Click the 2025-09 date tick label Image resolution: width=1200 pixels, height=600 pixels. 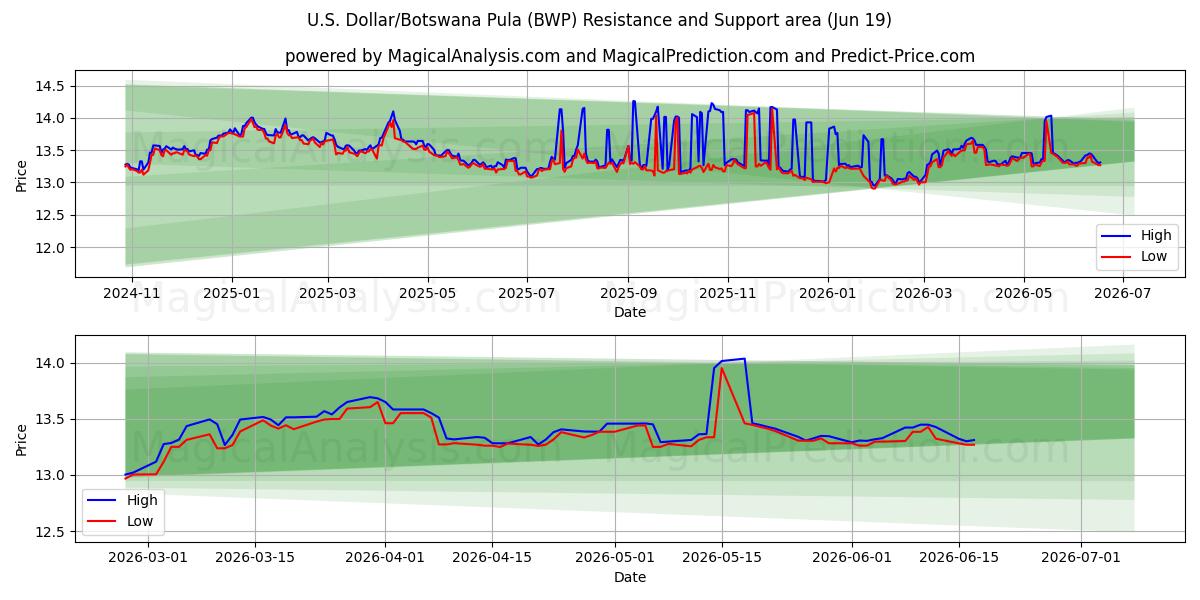click(x=628, y=293)
